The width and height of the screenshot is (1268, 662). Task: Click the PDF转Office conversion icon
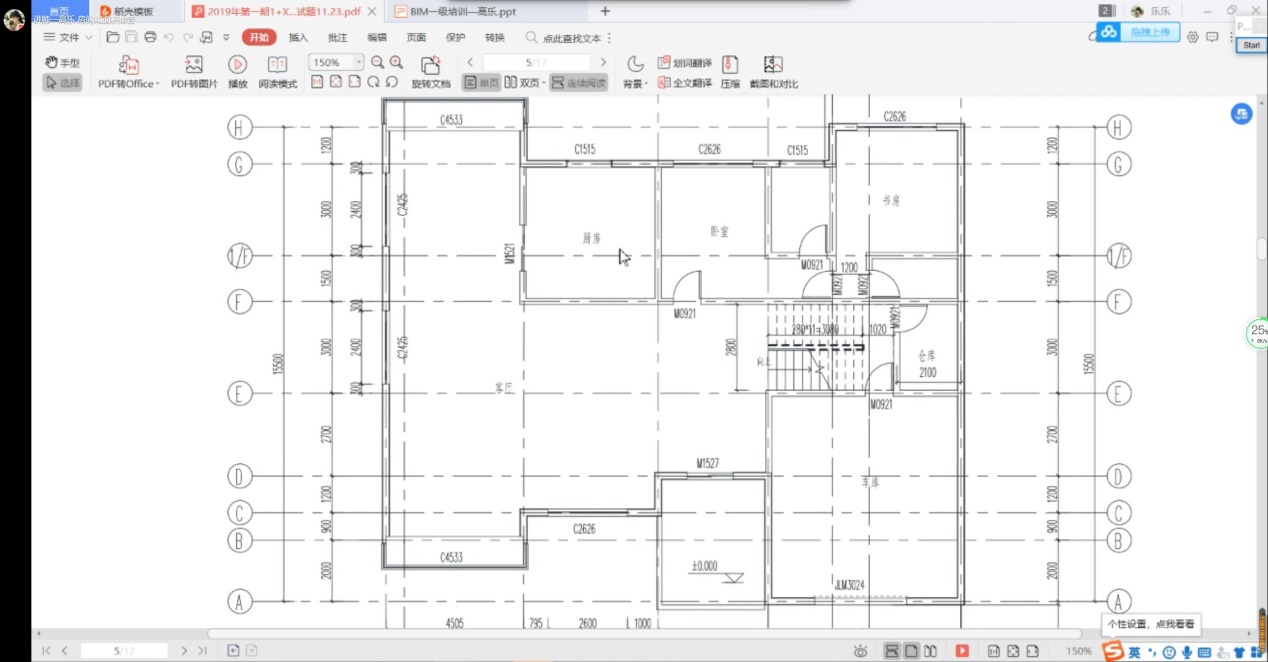tap(128, 66)
